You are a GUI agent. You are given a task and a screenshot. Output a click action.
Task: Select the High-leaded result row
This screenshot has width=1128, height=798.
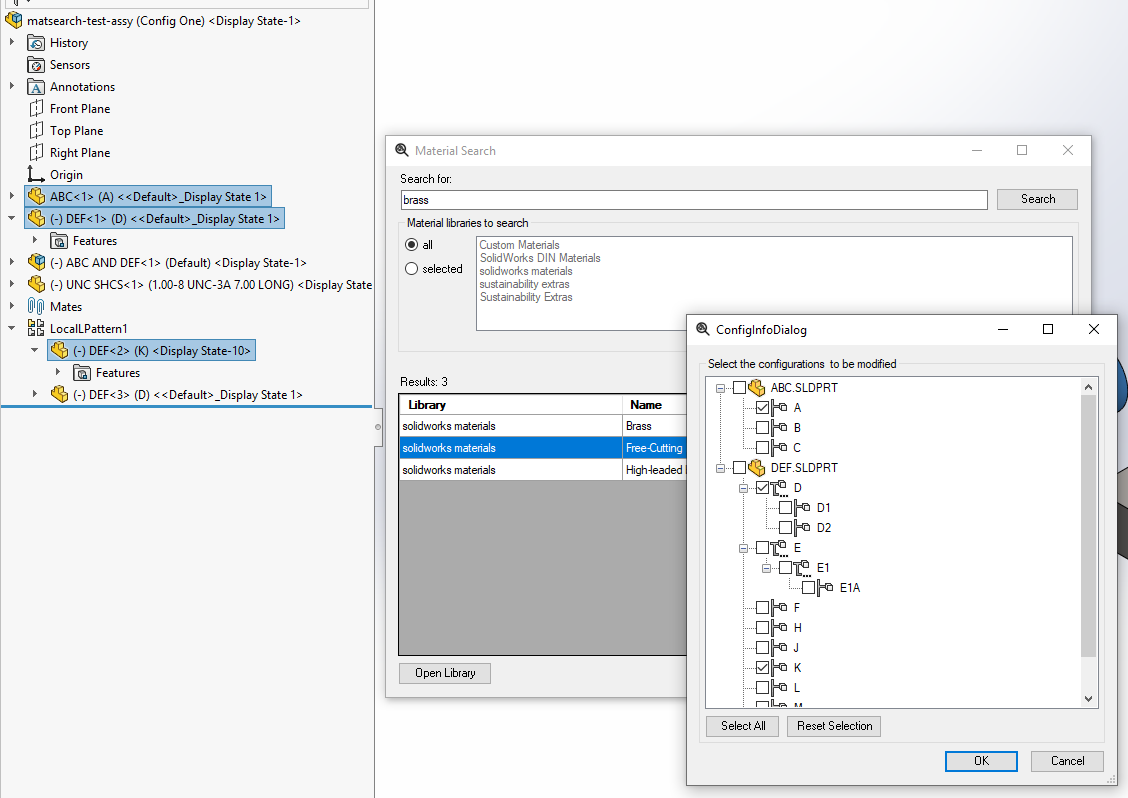point(543,470)
